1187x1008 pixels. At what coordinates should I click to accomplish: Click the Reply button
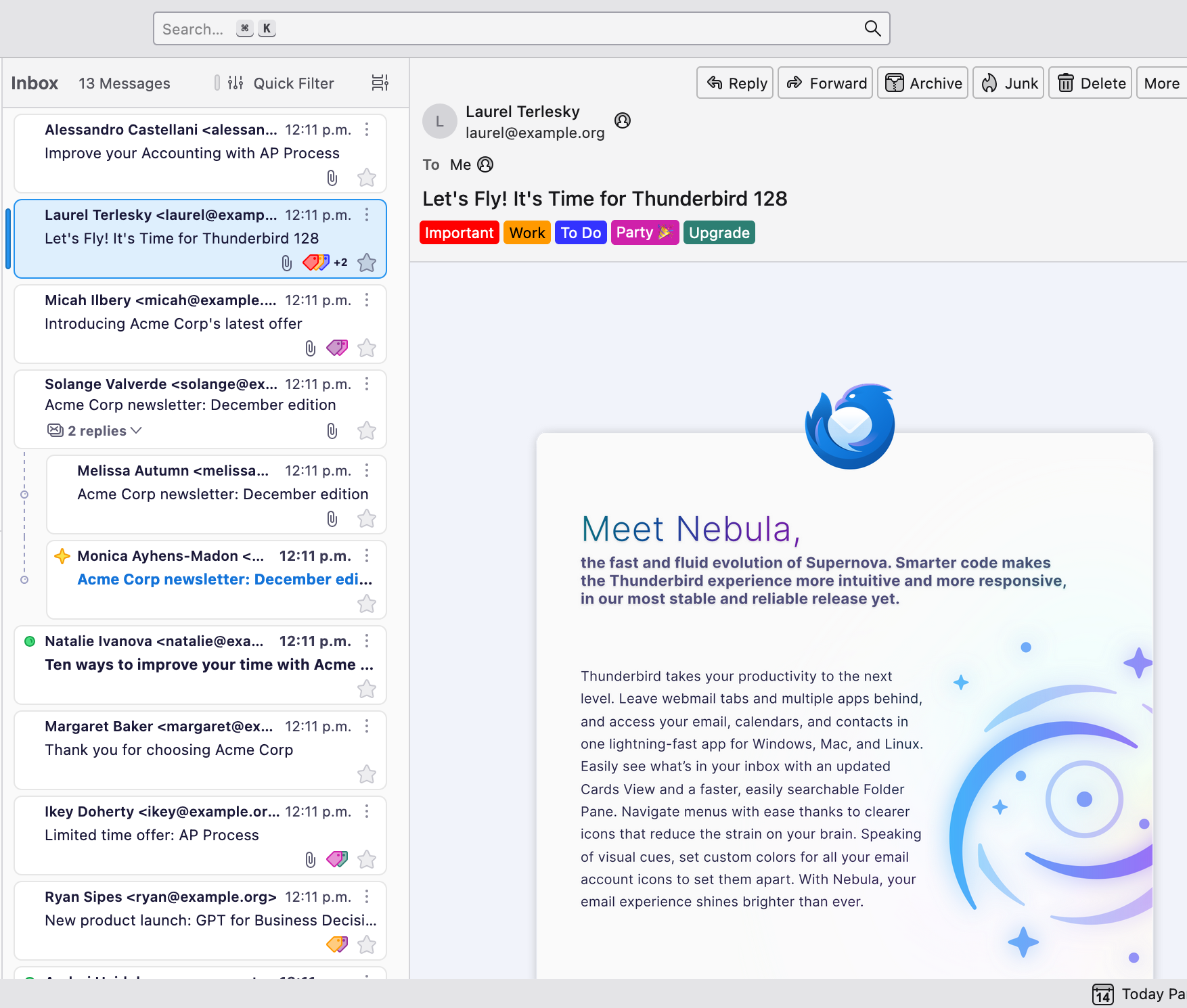click(735, 83)
